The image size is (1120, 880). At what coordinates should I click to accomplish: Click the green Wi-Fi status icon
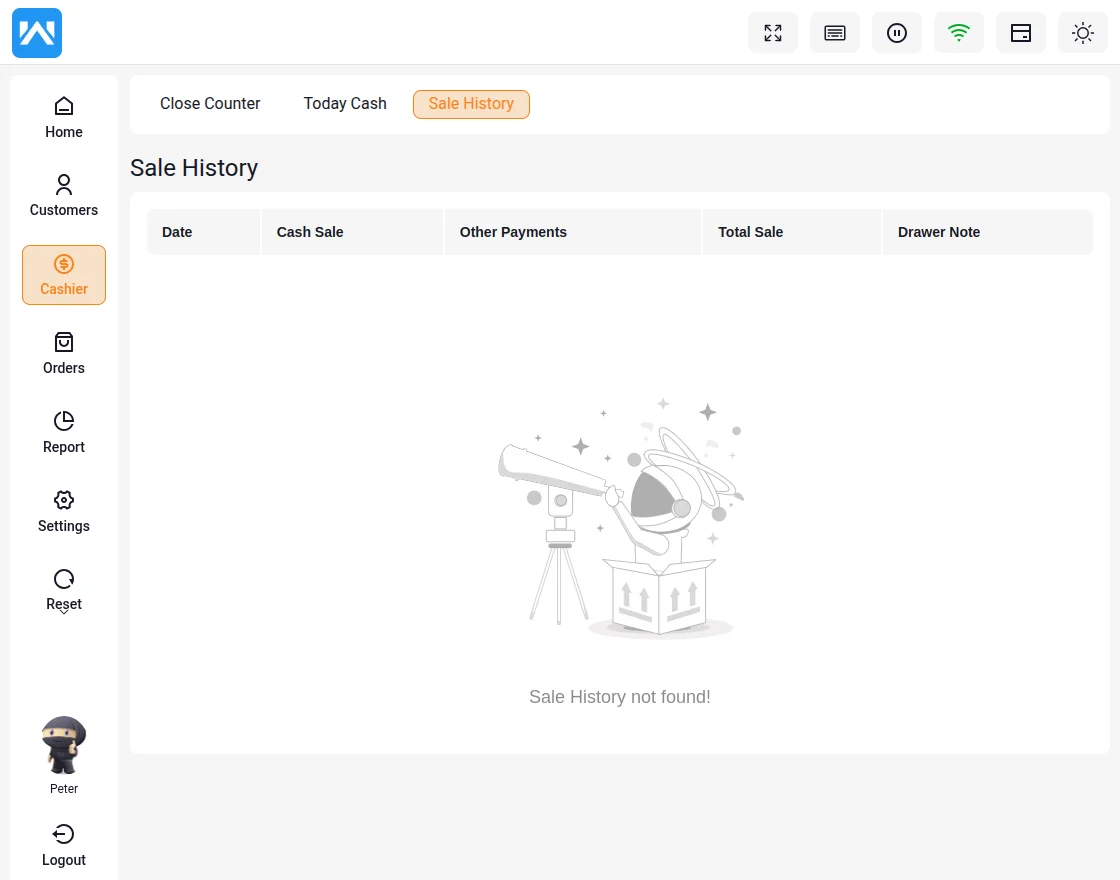959,33
